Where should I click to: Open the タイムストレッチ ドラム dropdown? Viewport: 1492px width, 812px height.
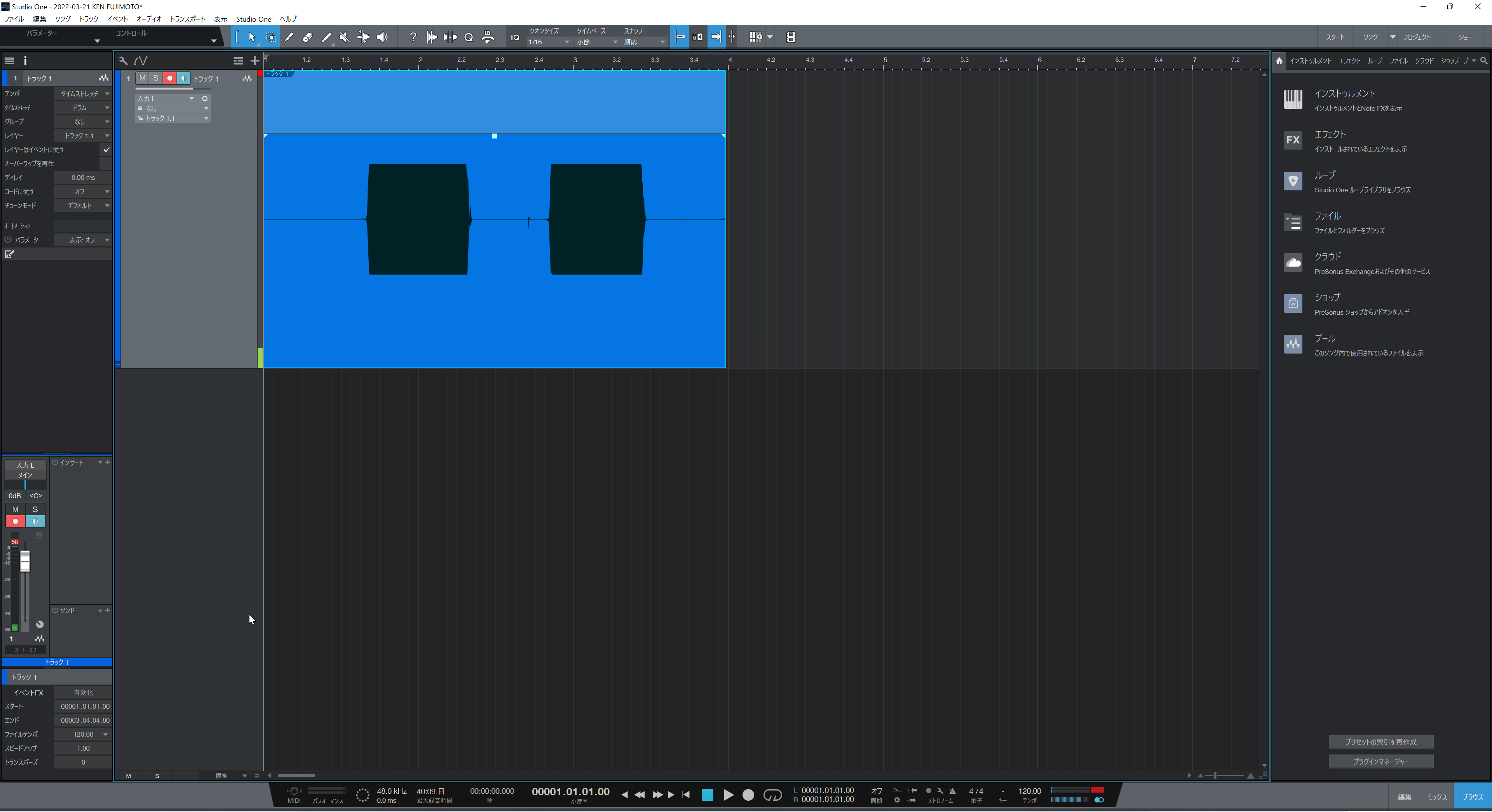pyautogui.click(x=83, y=107)
